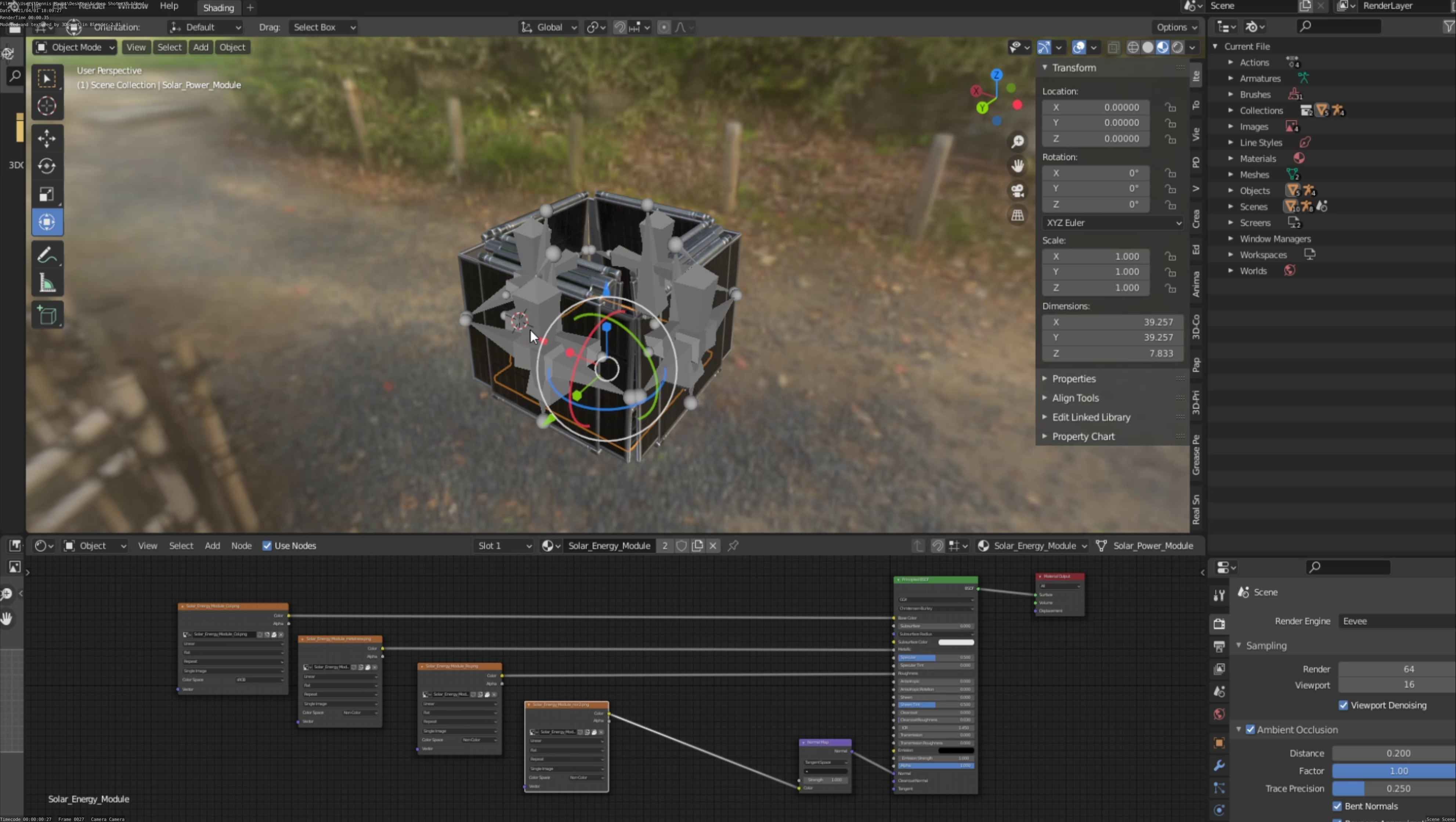Screen dimensions: 1456x822
Task: Select the Measure tool
Action: click(x=47, y=283)
